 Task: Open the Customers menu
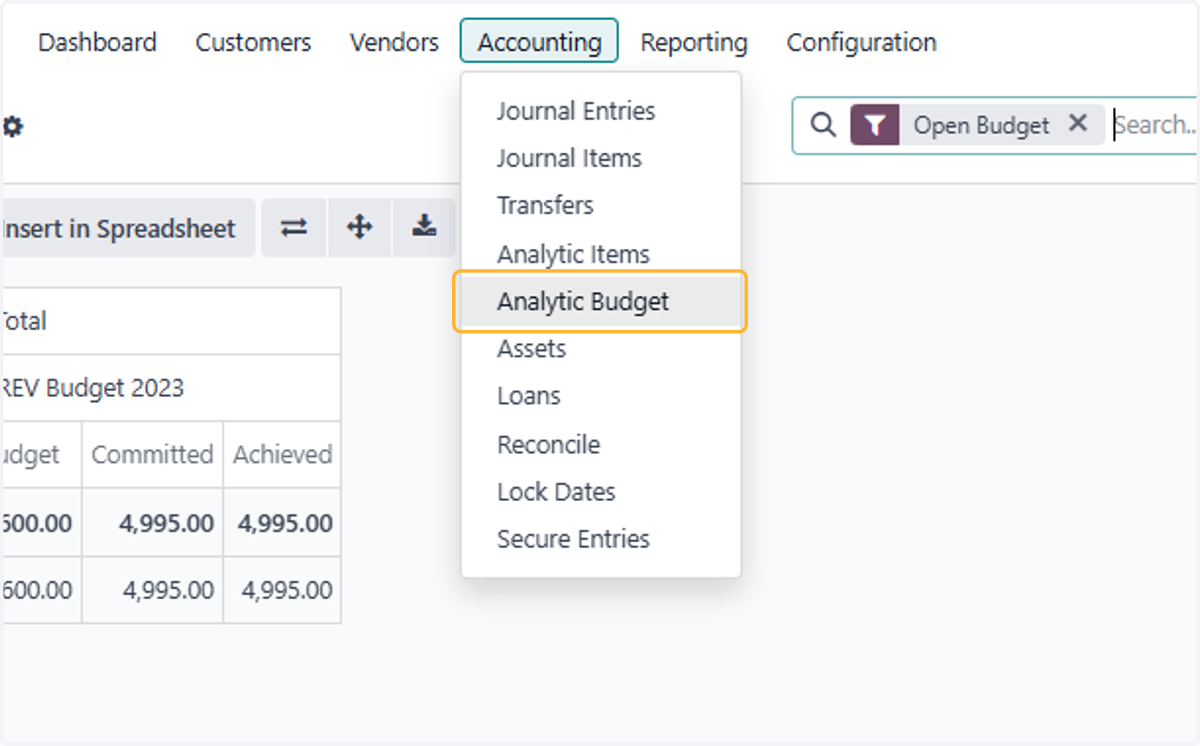click(x=253, y=42)
